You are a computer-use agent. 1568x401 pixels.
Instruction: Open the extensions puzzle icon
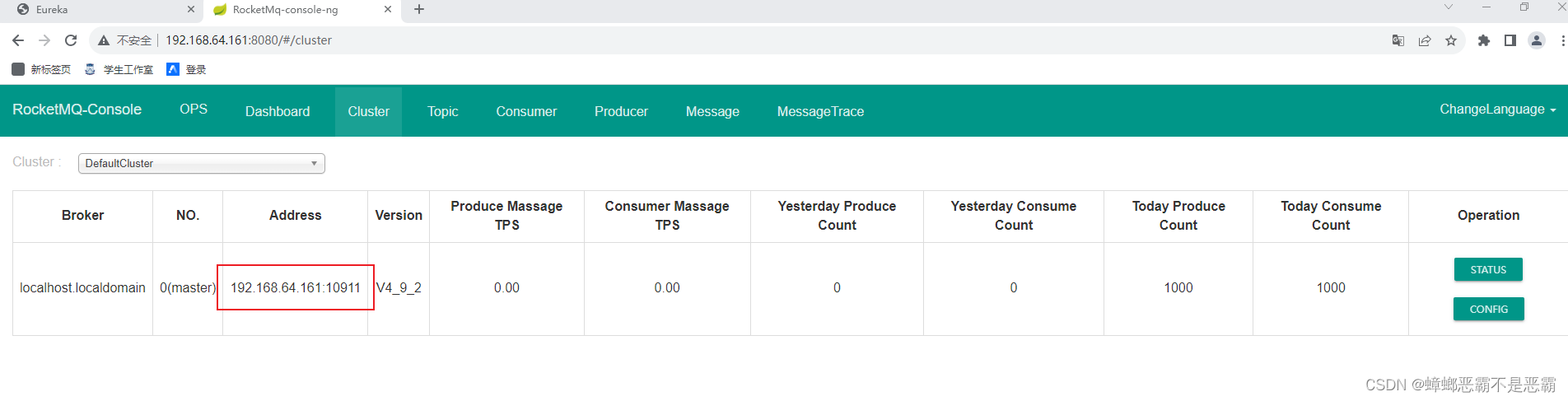click(1484, 40)
